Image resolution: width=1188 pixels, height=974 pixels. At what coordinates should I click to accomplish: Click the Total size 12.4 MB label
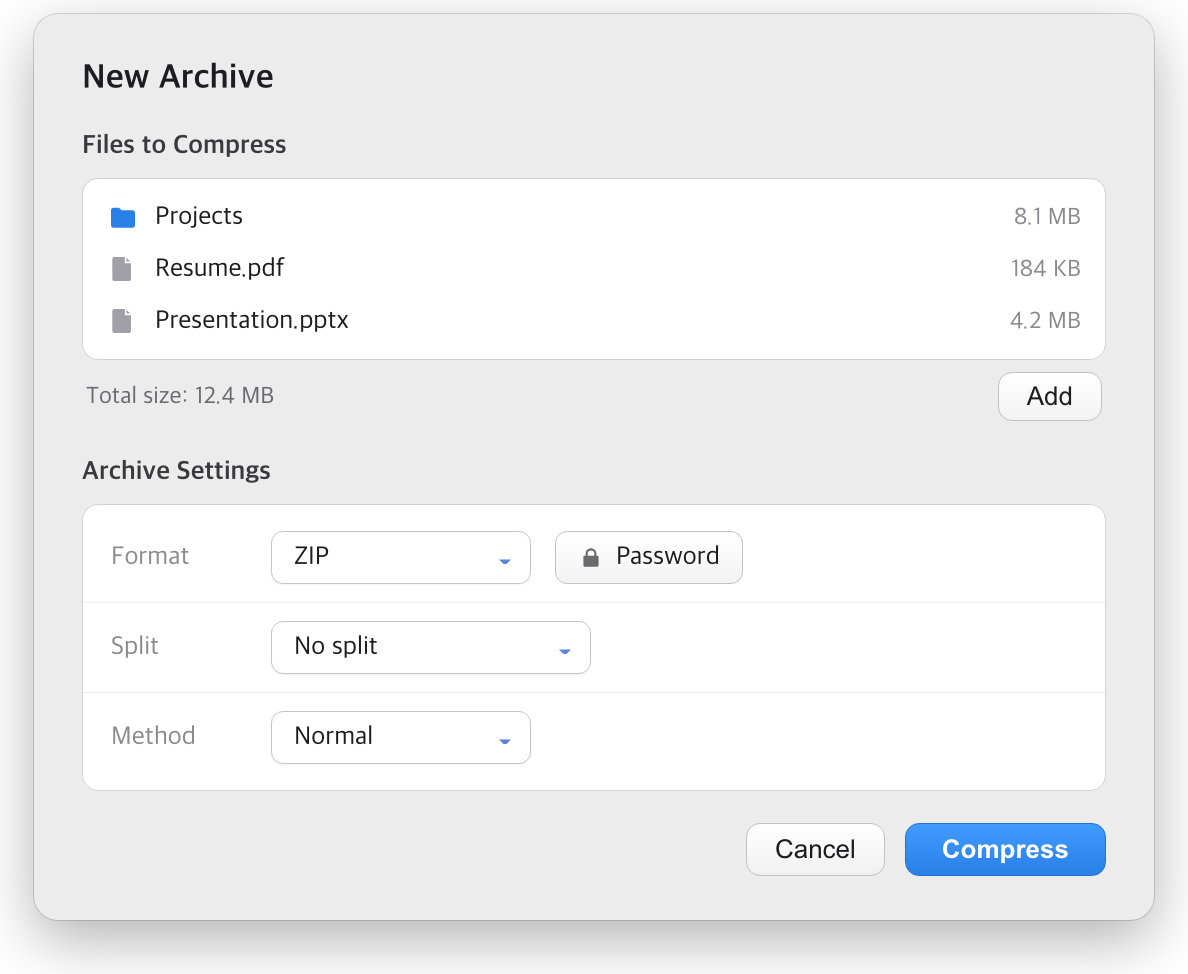click(x=180, y=395)
